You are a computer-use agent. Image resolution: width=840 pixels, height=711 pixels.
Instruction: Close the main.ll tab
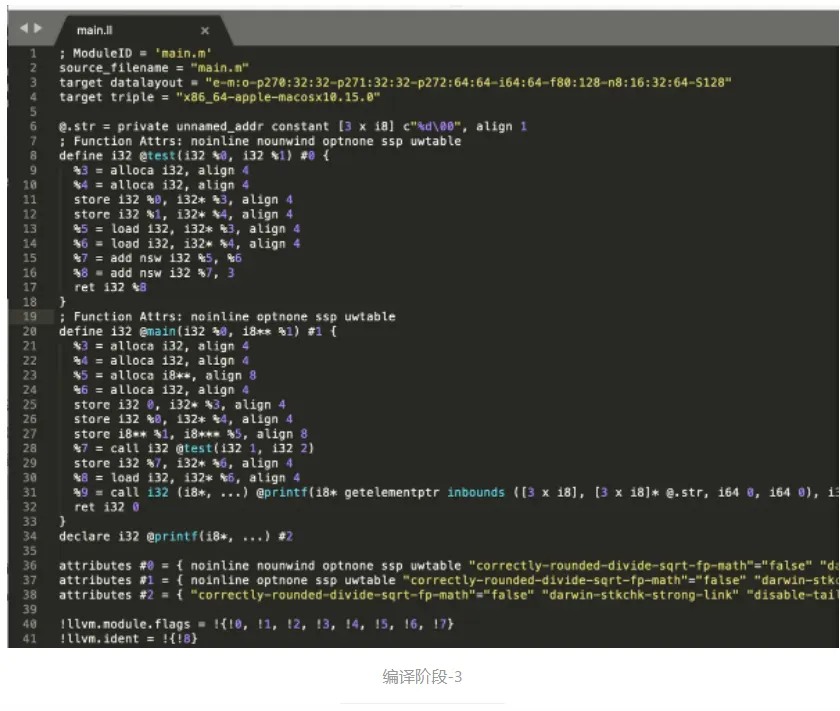click(x=205, y=31)
